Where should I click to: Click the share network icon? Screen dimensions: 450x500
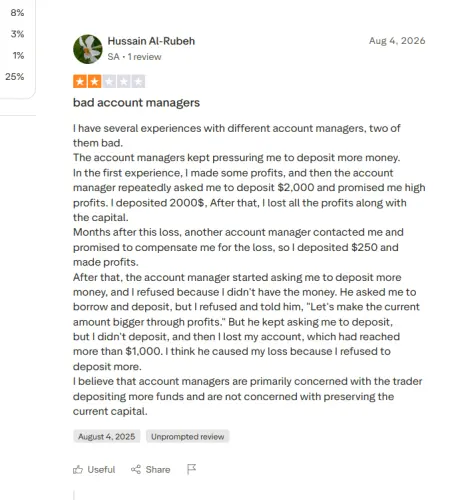pos(136,470)
